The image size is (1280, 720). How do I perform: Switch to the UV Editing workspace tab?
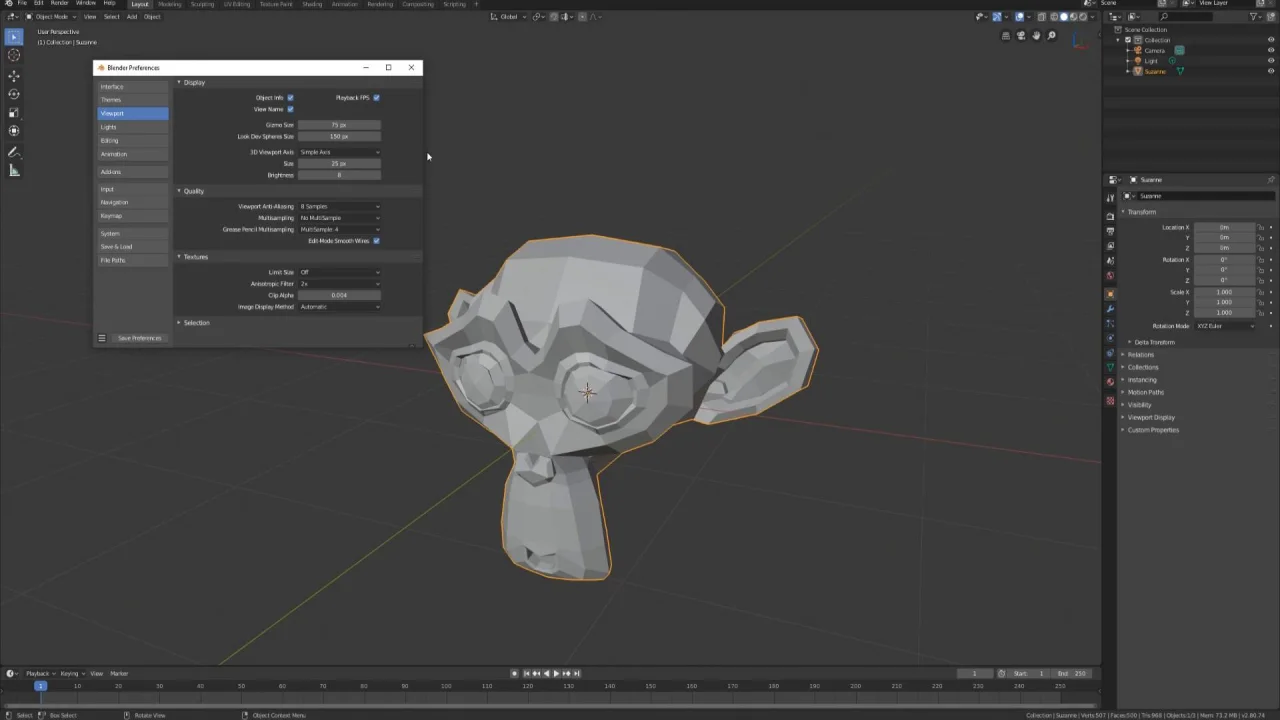click(237, 4)
